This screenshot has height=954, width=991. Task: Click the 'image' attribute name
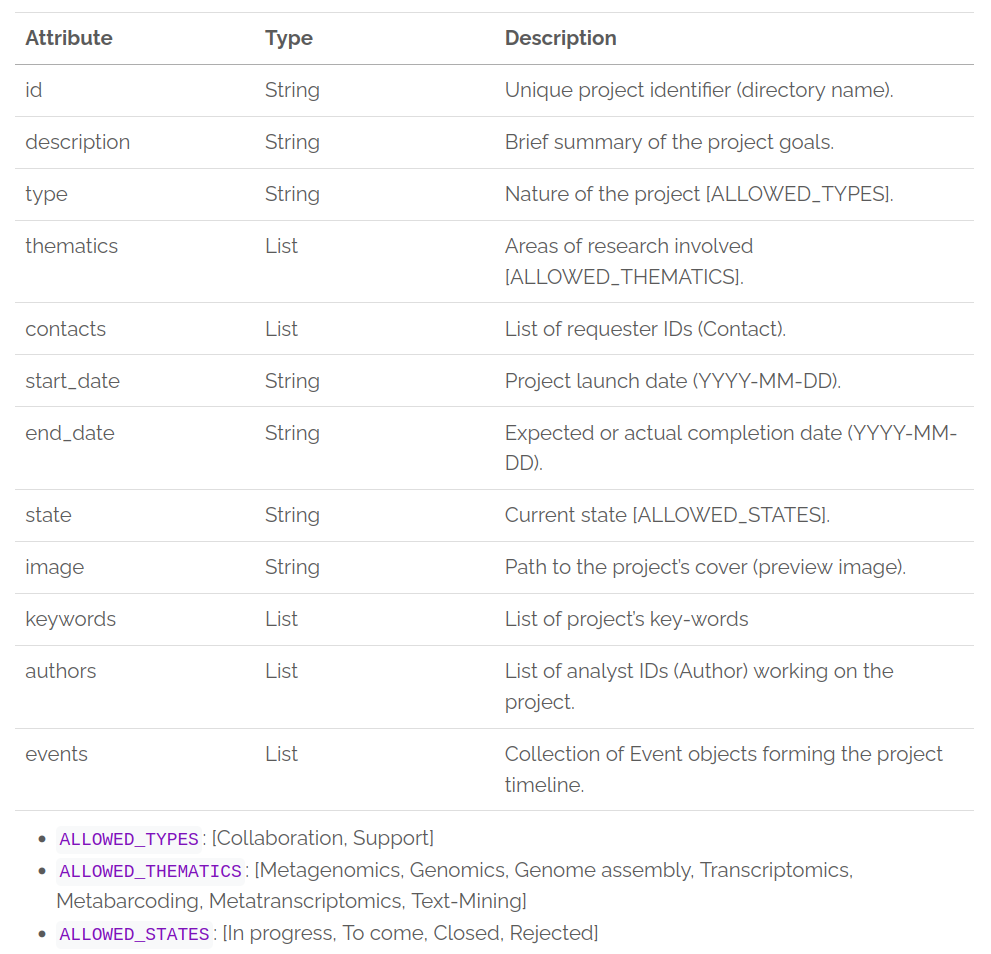coord(54,567)
